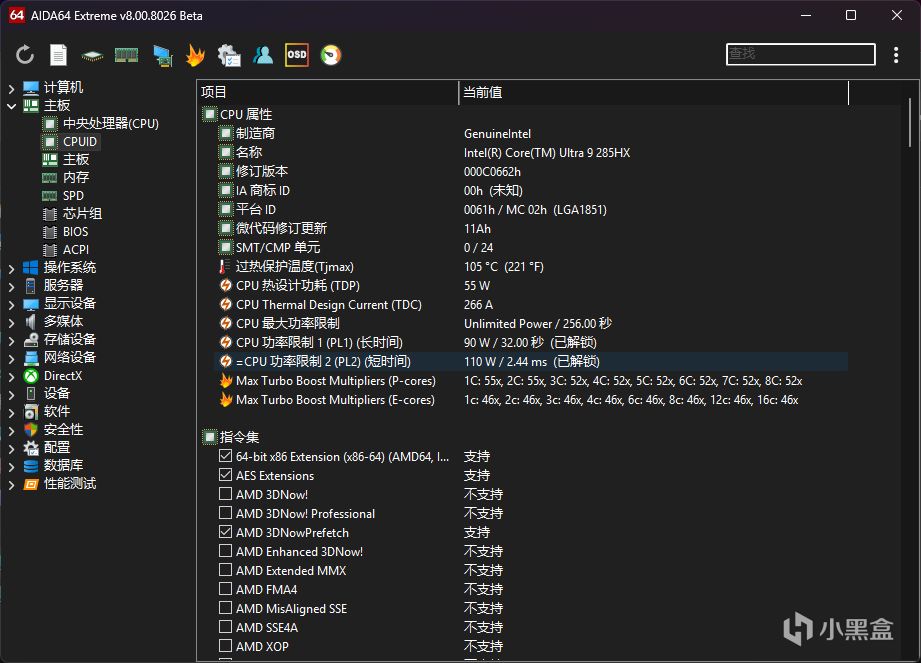Image resolution: width=921 pixels, height=663 pixels.
Task: Select the PL2 power limit row
Action: [532, 361]
